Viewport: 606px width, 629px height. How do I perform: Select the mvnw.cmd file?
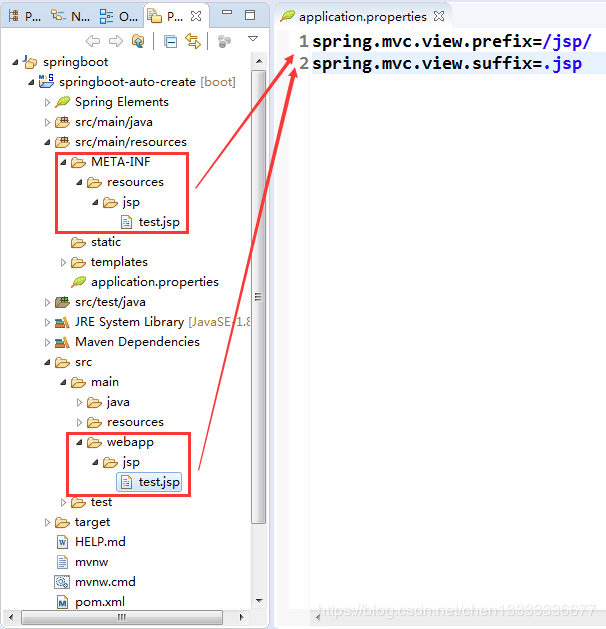click(x=104, y=582)
